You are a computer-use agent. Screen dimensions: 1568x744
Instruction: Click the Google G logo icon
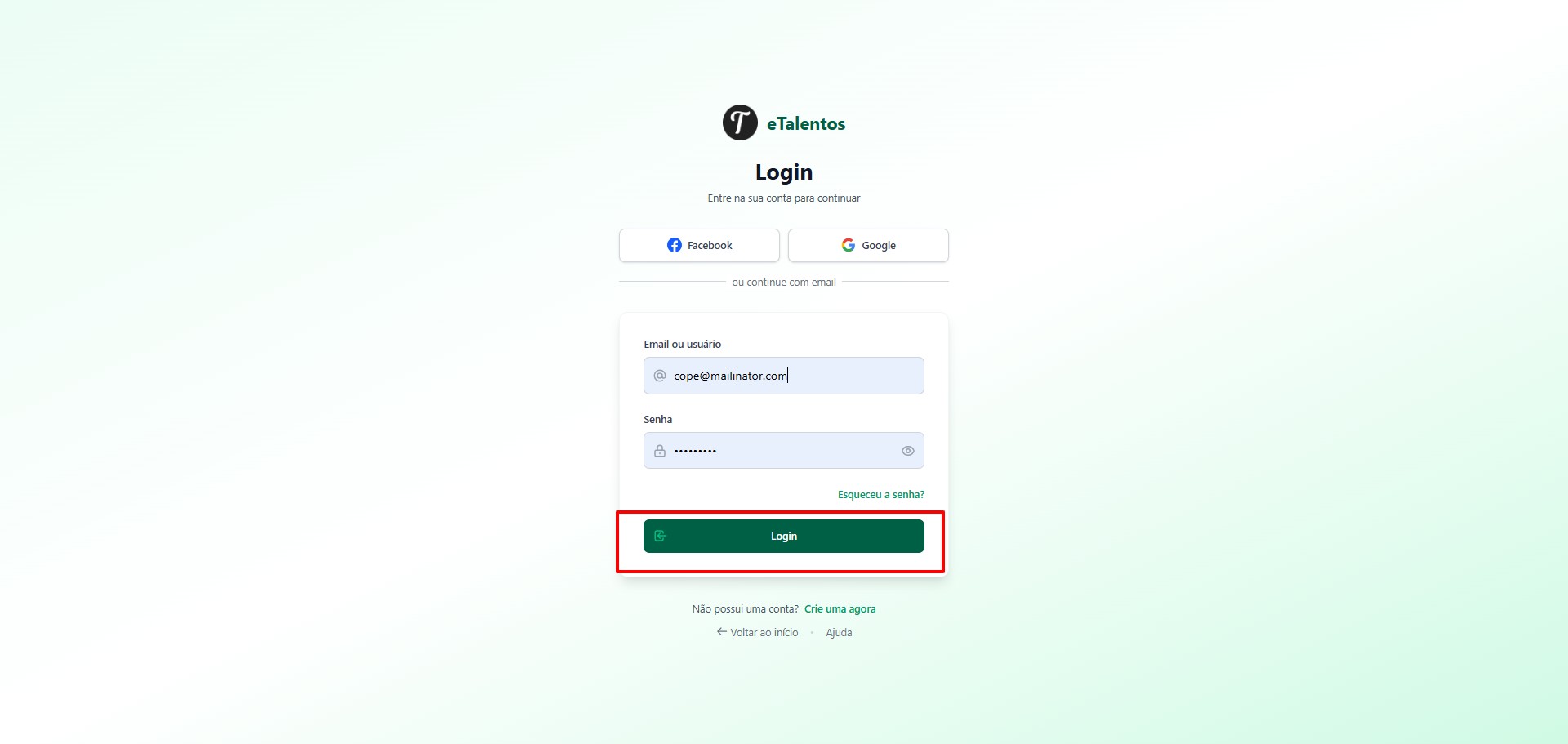coord(849,245)
